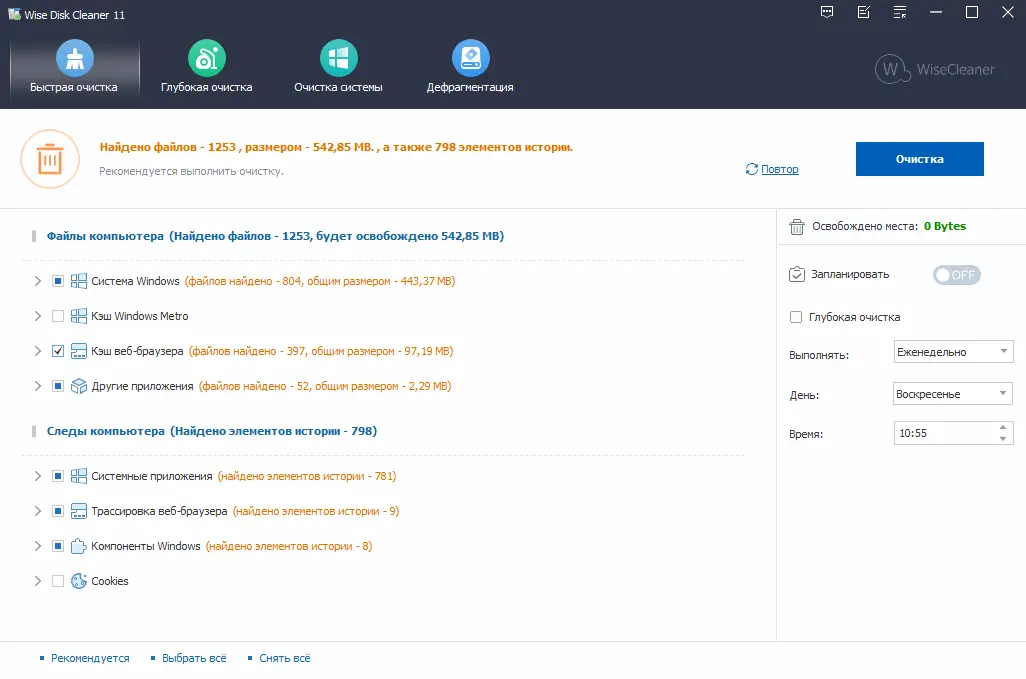Enable the Глубокая очистка schedule checkbox

[x=796, y=317]
